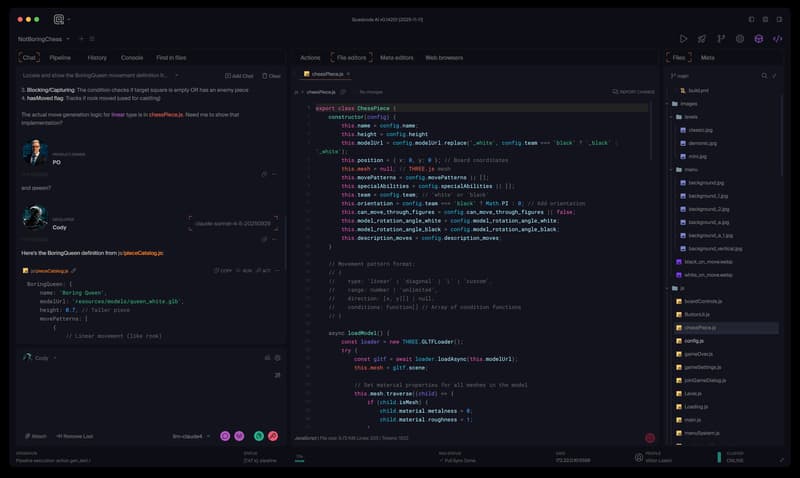Screen dimensions: 800x478
Task: Click the Add Chat button
Action: click(238, 76)
